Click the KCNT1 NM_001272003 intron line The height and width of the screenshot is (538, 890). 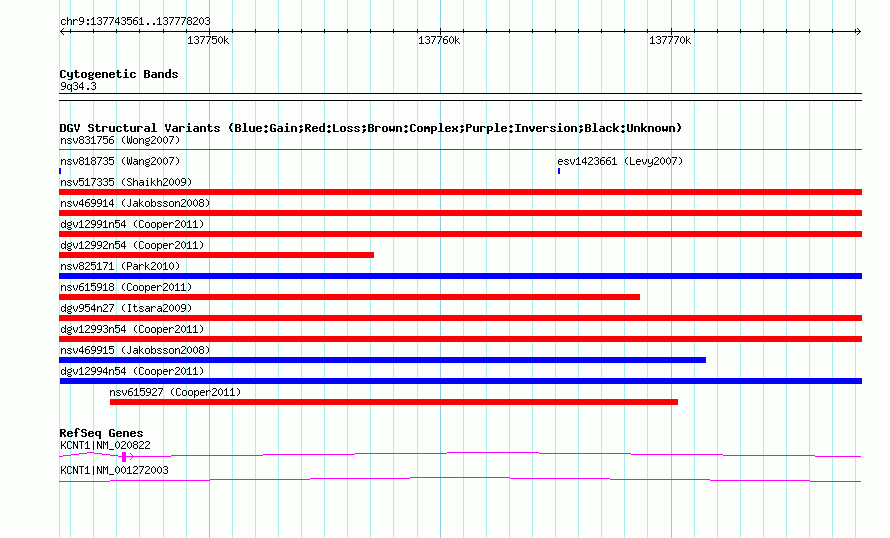[460, 480]
